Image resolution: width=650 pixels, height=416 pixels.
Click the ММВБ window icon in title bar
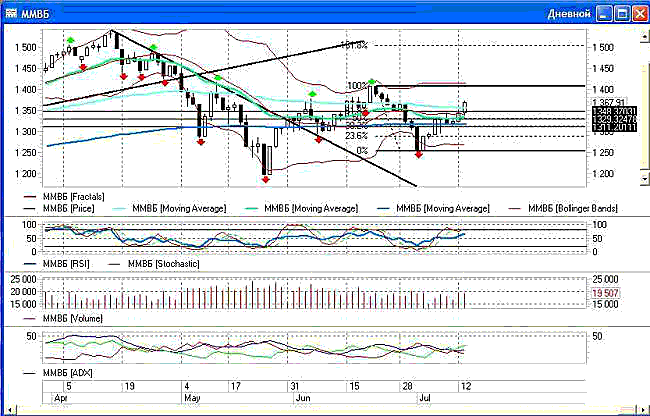11,14
